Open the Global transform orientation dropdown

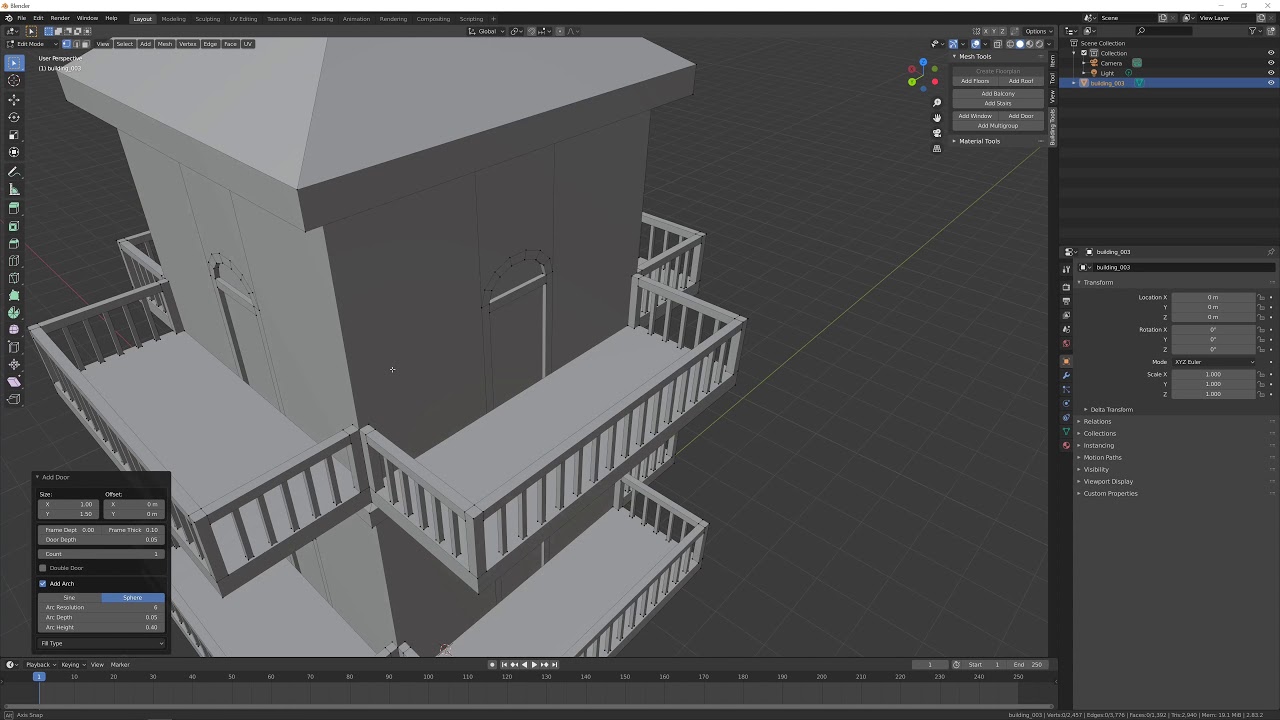pos(488,31)
